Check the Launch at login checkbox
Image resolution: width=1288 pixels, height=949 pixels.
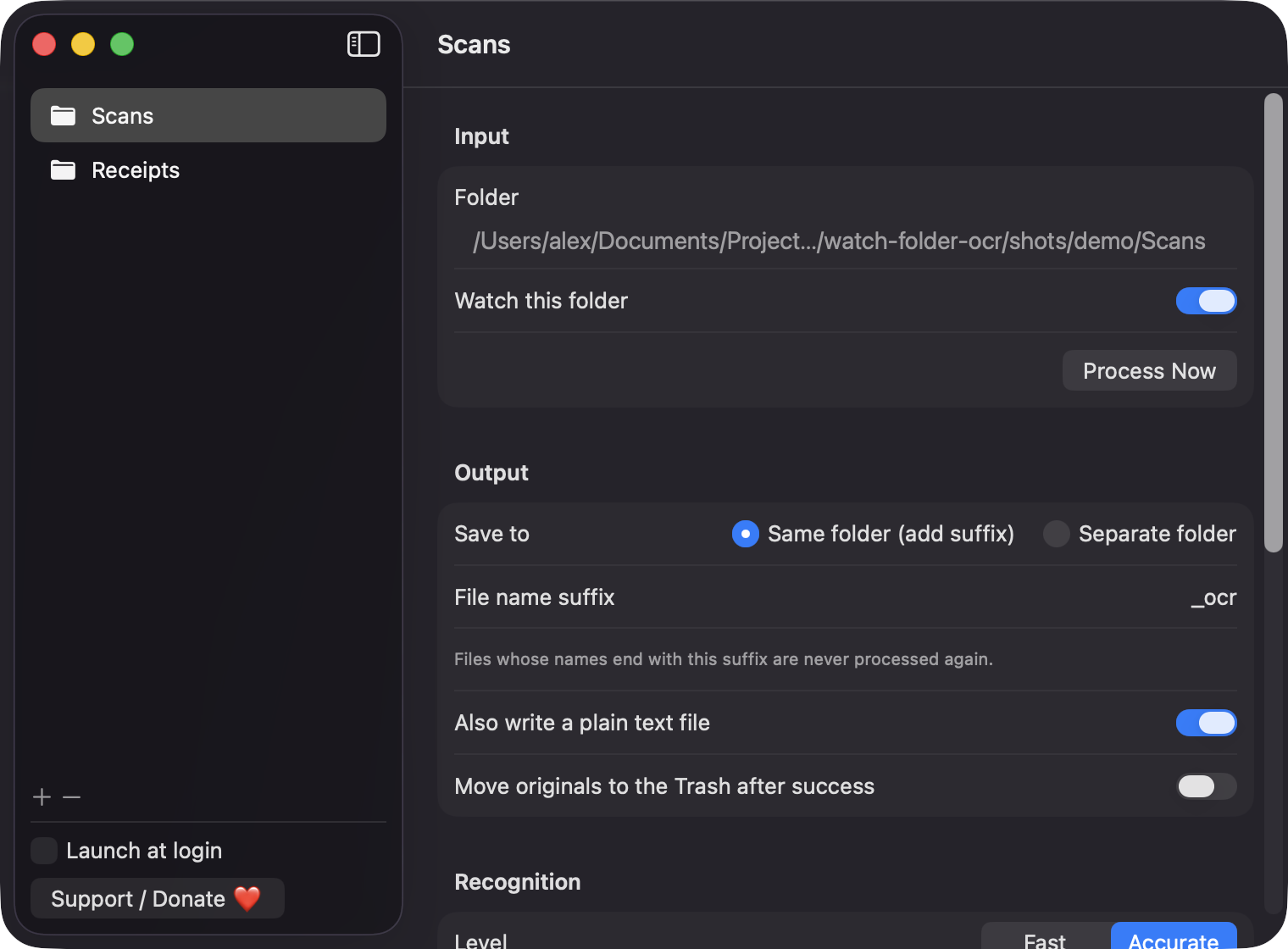[x=44, y=851]
